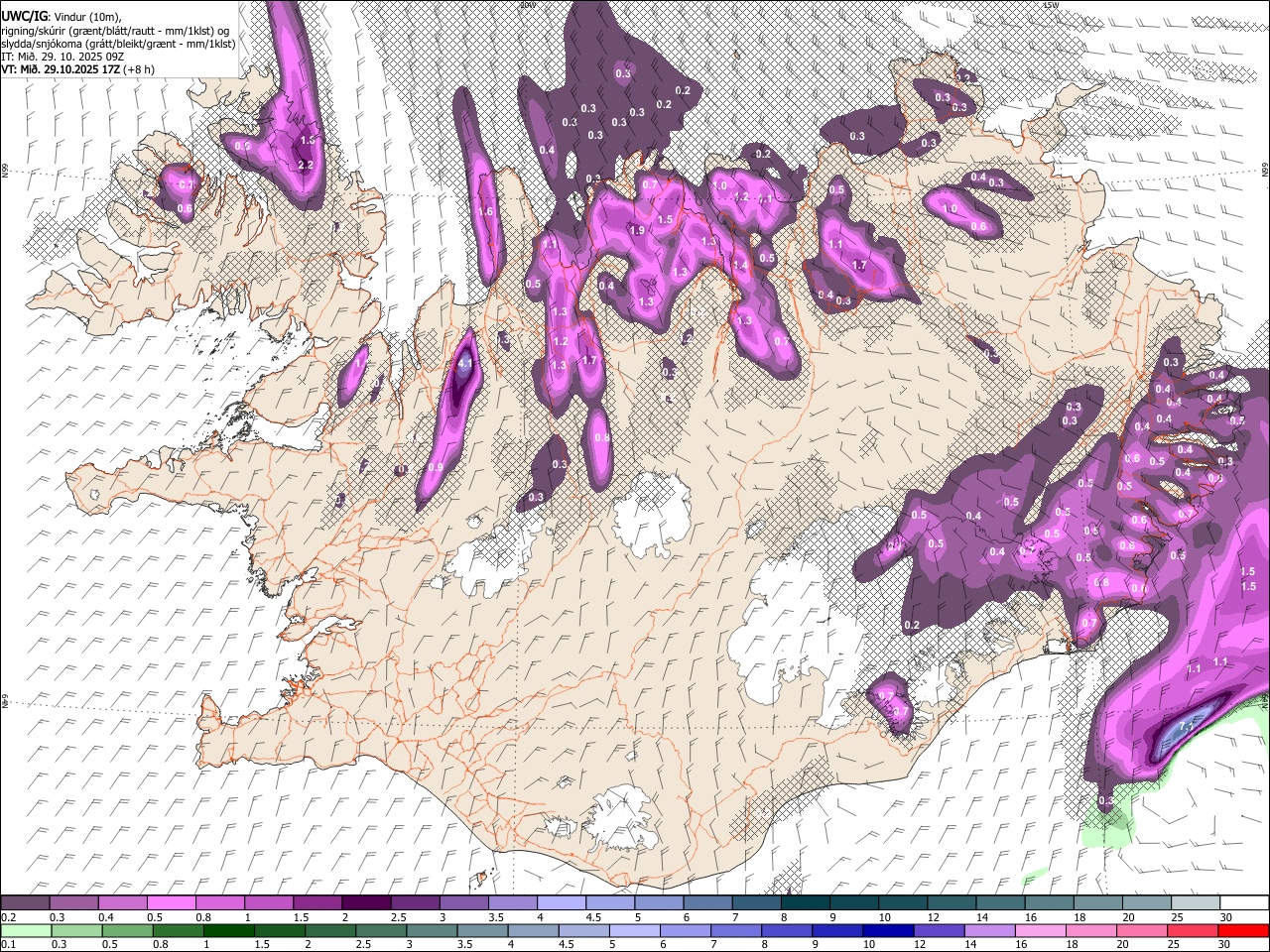This screenshot has height=952, width=1270.
Task: Click the '25' label under the lower scale
Action: click(x=1174, y=944)
